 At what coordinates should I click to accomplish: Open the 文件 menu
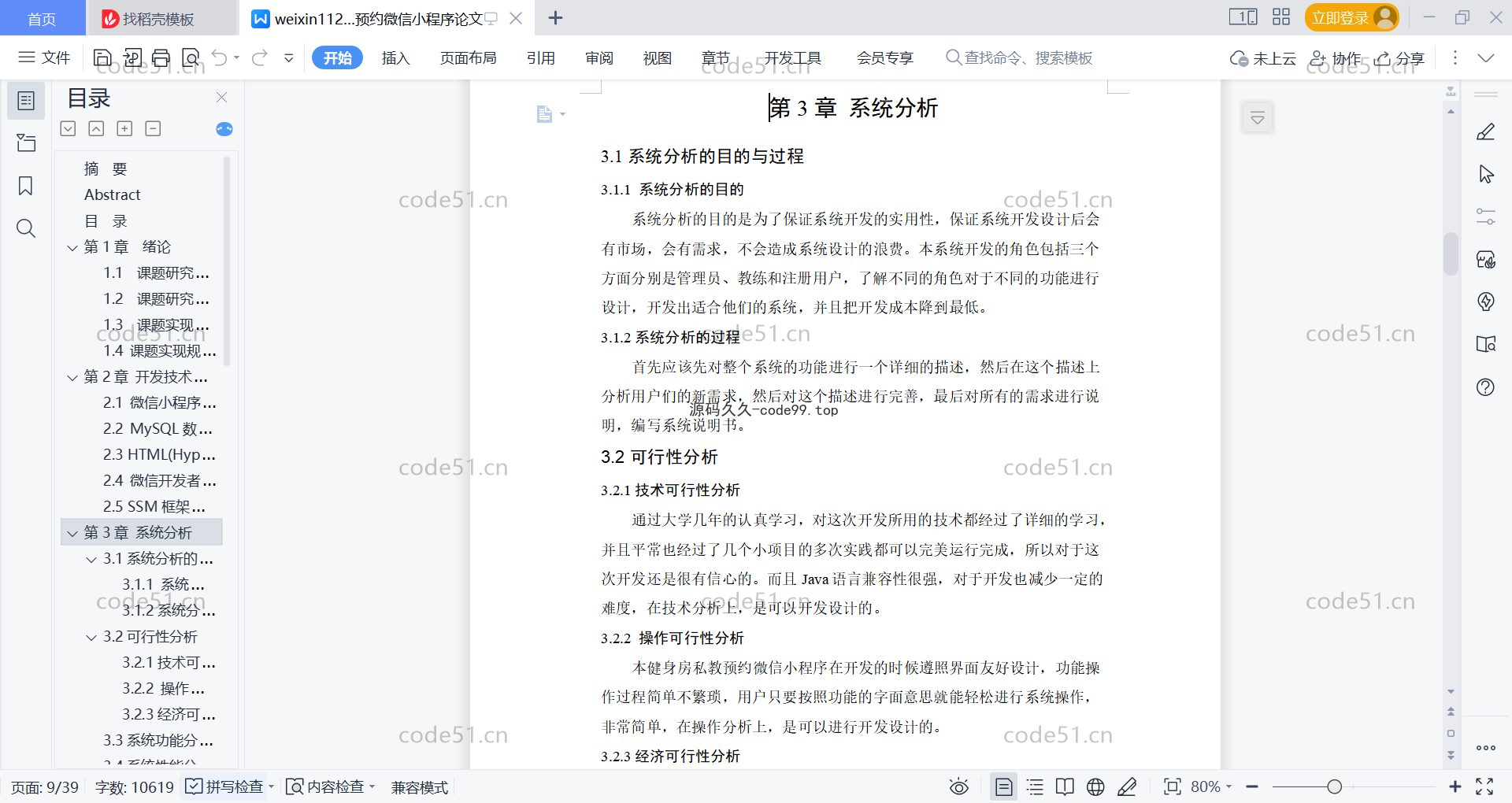pyautogui.click(x=44, y=57)
